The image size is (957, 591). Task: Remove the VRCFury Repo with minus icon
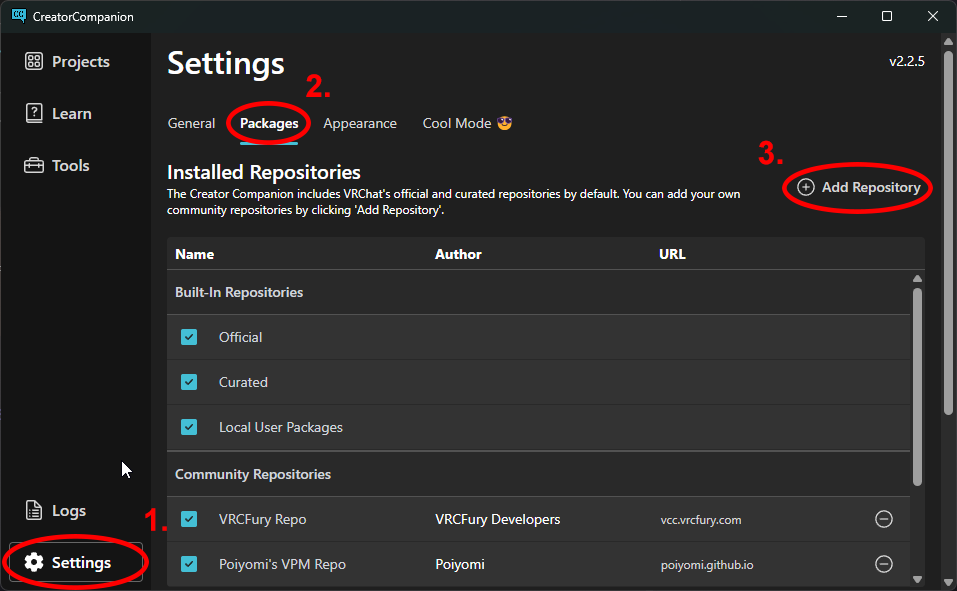[x=883, y=519]
